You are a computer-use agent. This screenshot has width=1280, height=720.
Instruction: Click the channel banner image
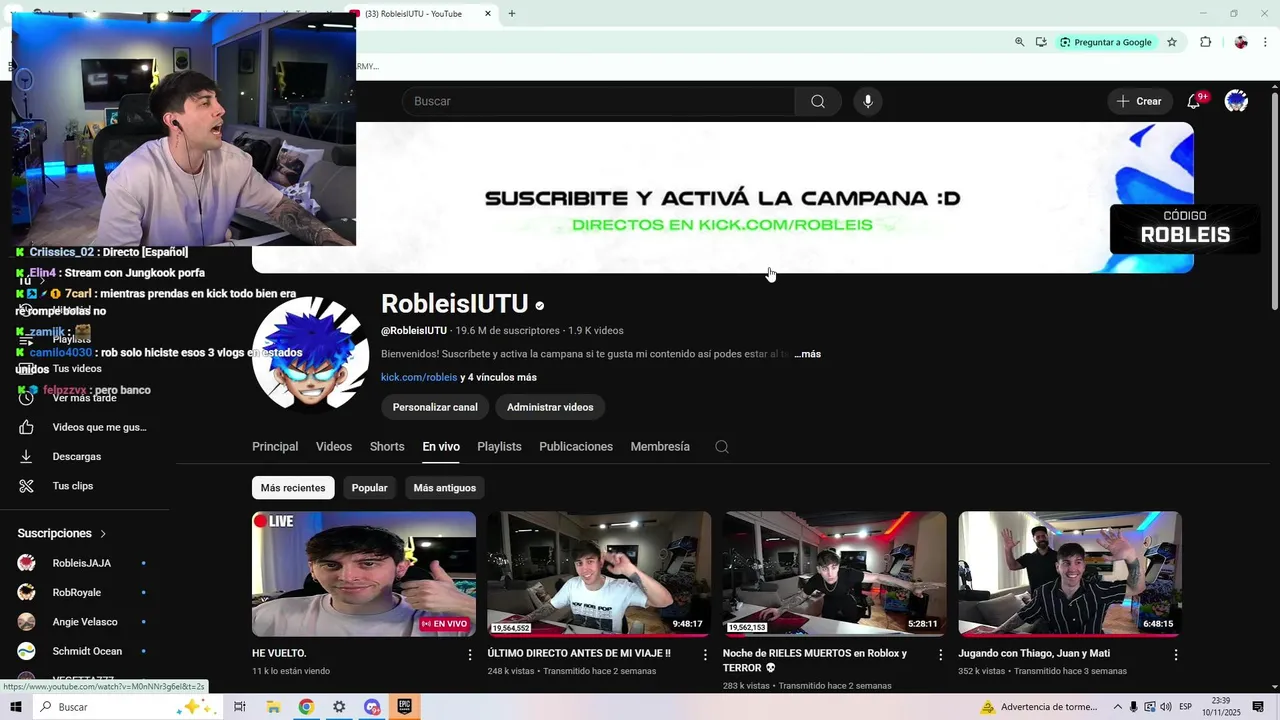723,198
